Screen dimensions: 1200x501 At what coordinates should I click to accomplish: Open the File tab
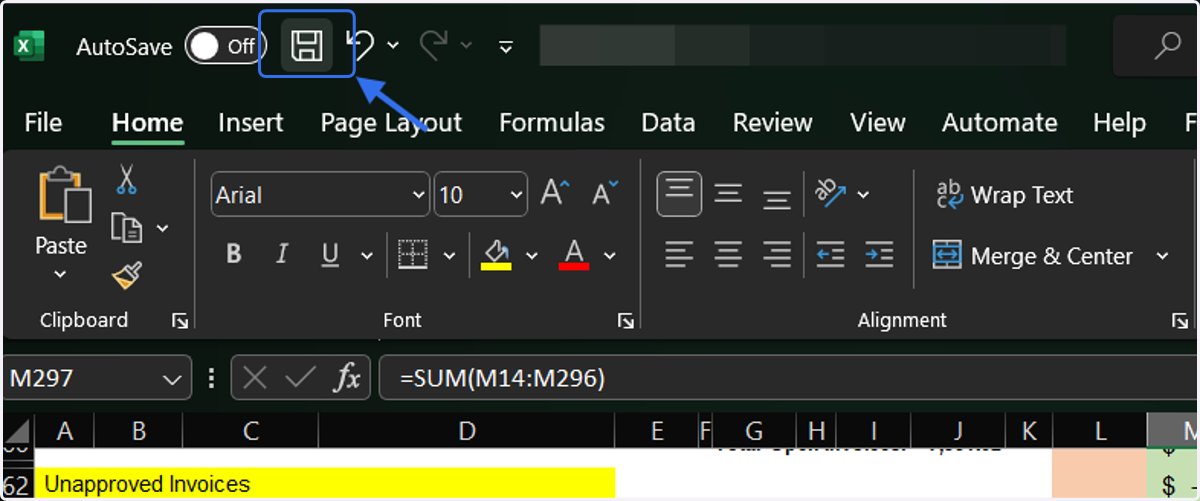click(43, 123)
